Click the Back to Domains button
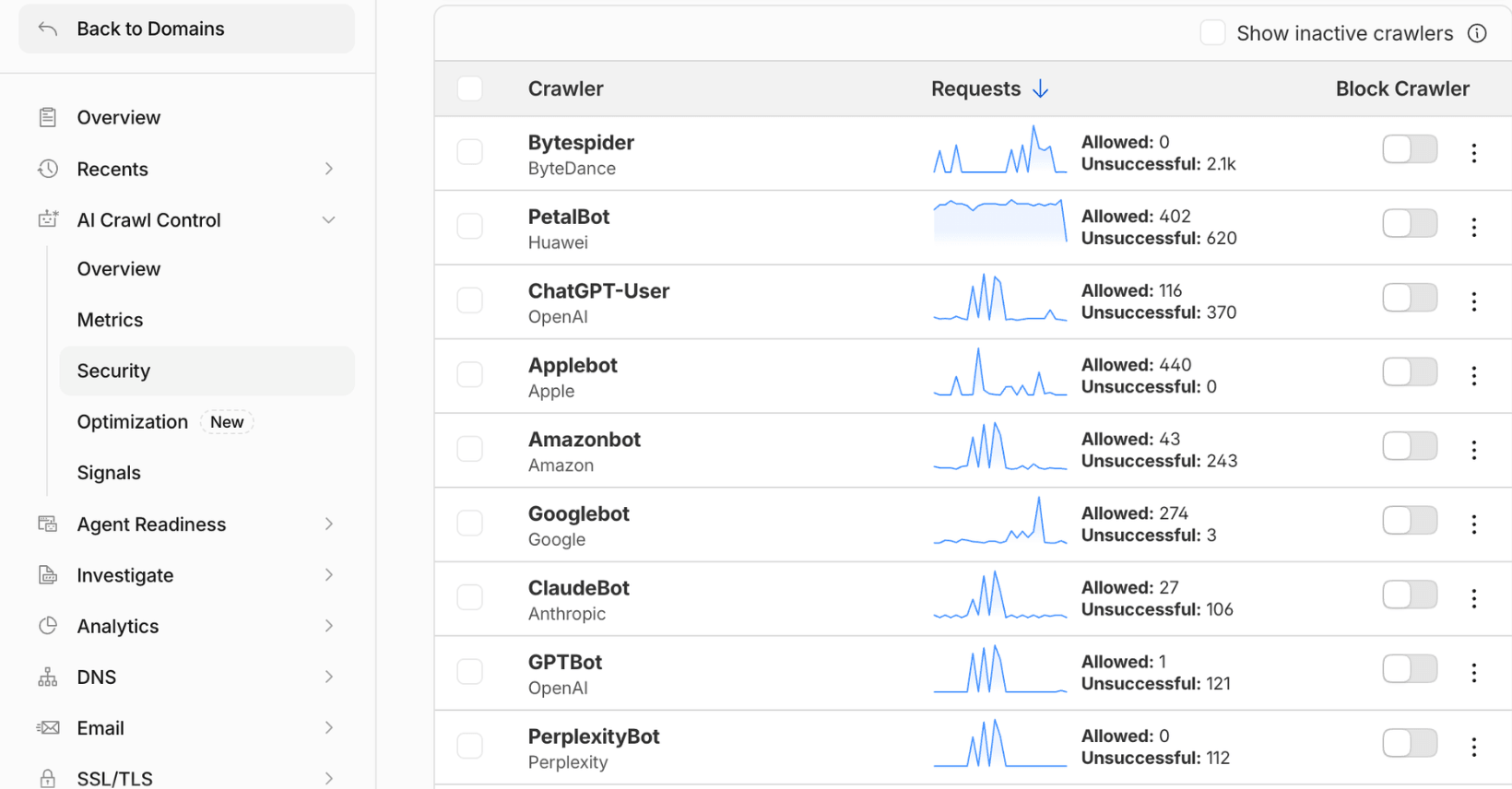The image size is (1512, 789). 187,29
